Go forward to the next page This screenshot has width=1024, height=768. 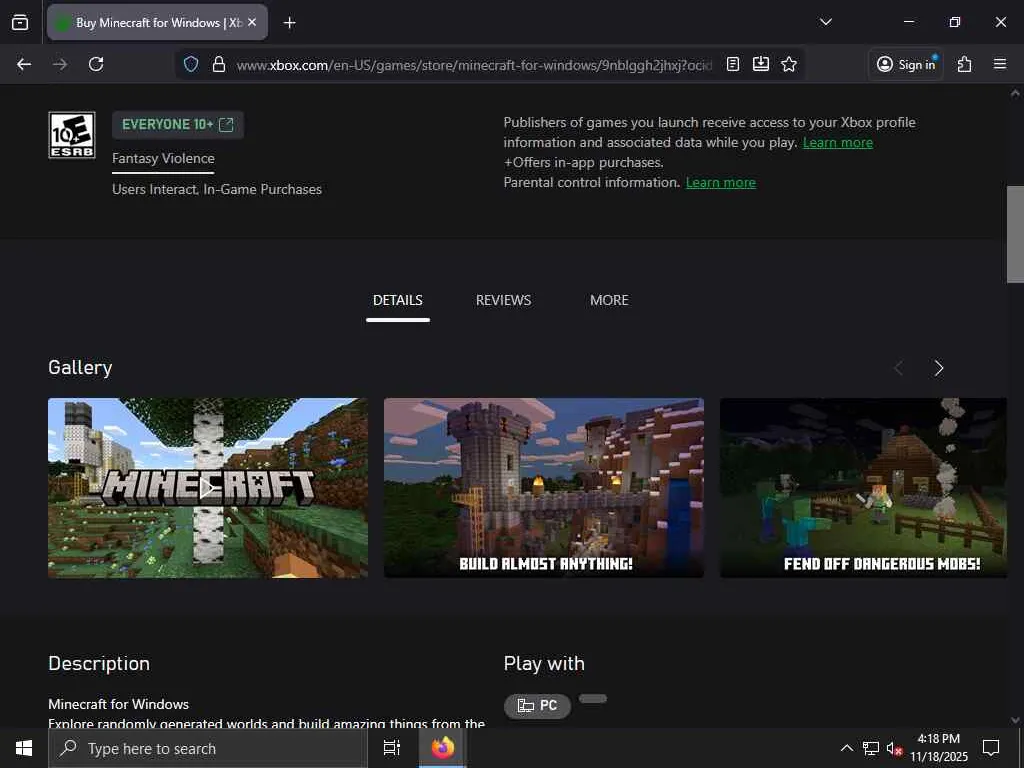(60, 64)
